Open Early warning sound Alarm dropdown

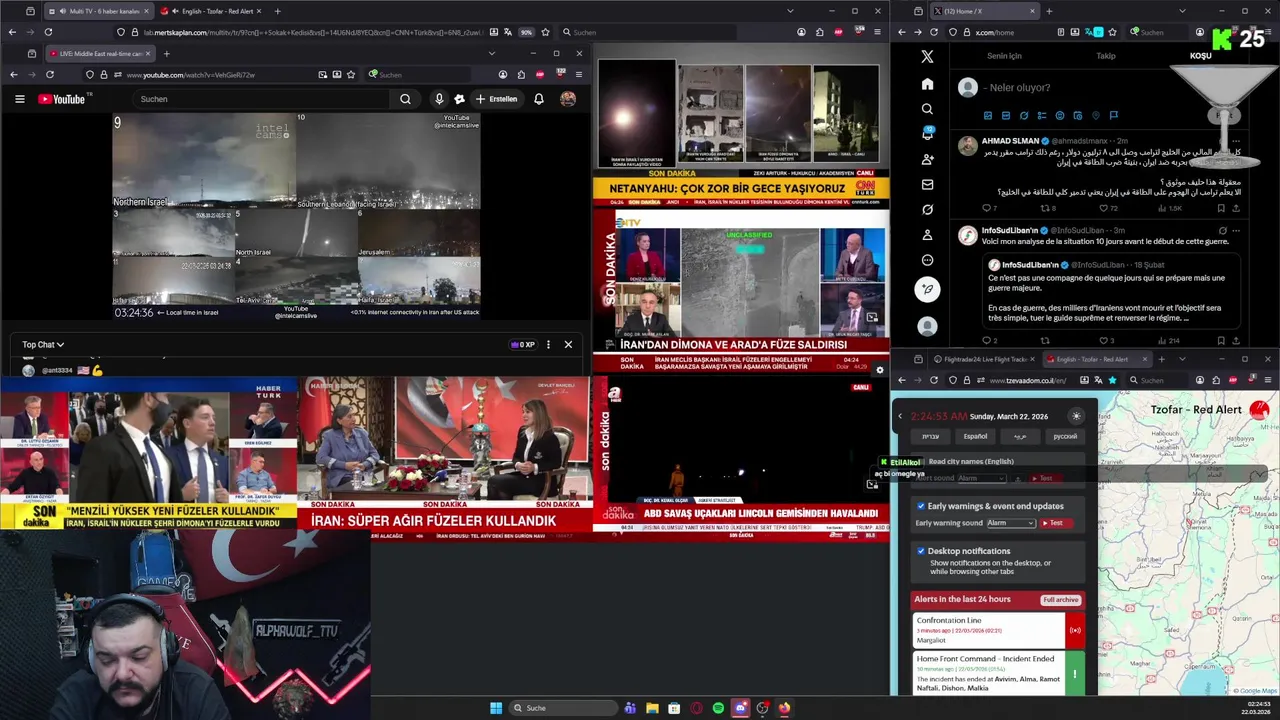click(x=1010, y=523)
